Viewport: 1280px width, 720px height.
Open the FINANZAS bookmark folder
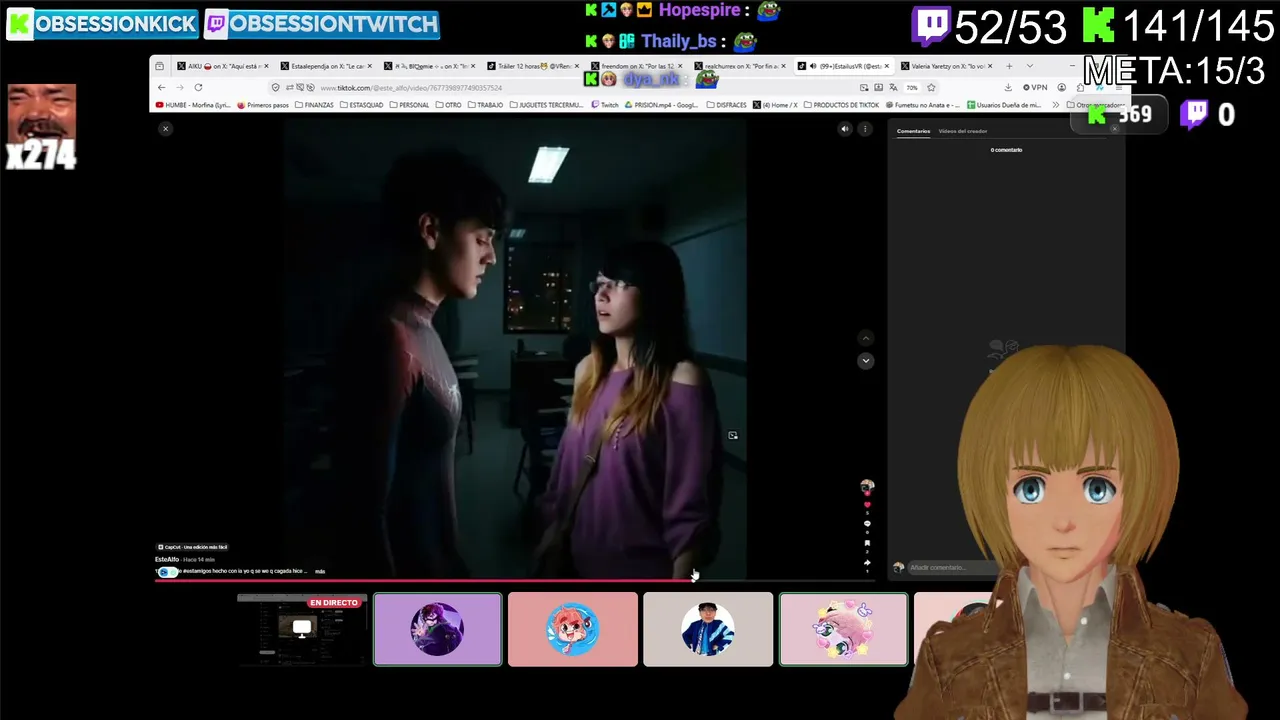point(315,105)
